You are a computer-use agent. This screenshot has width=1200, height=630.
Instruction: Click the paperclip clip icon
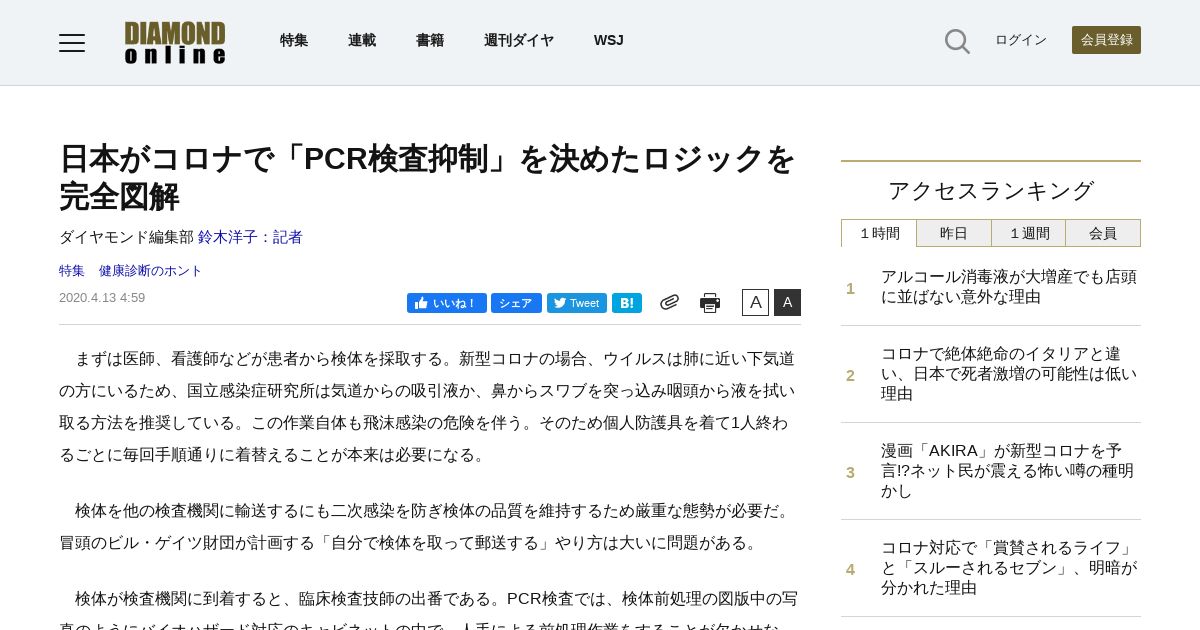(669, 302)
